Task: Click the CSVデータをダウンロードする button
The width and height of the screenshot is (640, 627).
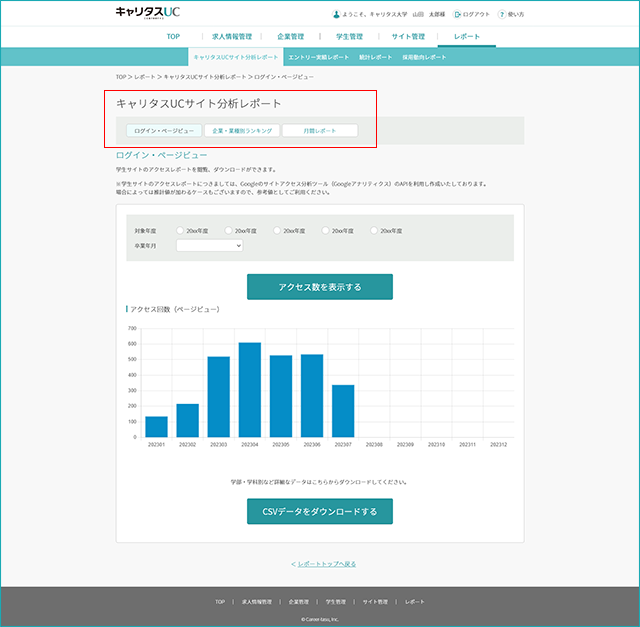Action: point(320,511)
